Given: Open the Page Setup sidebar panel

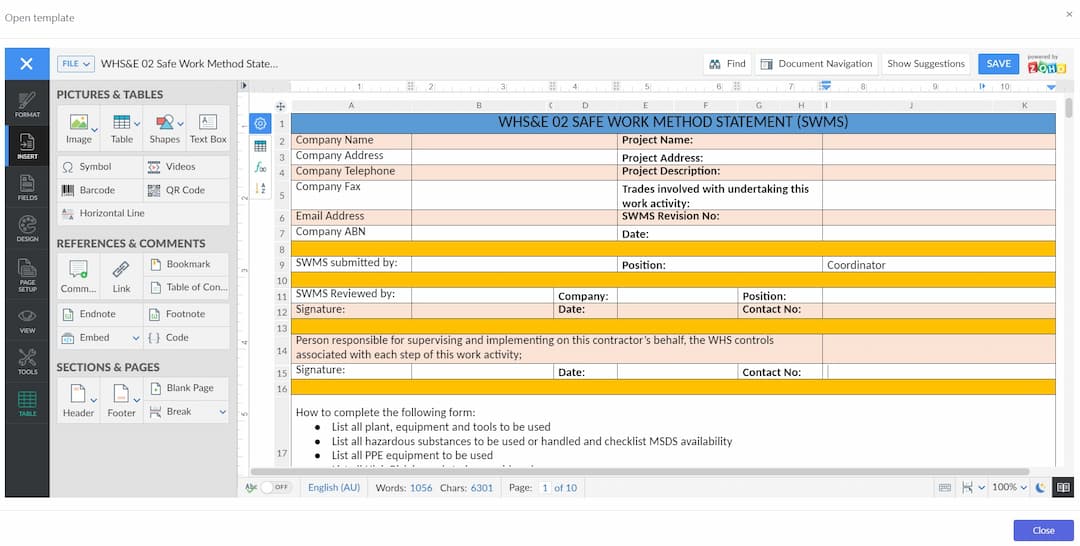Looking at the screenshot, I should (27, 275).
